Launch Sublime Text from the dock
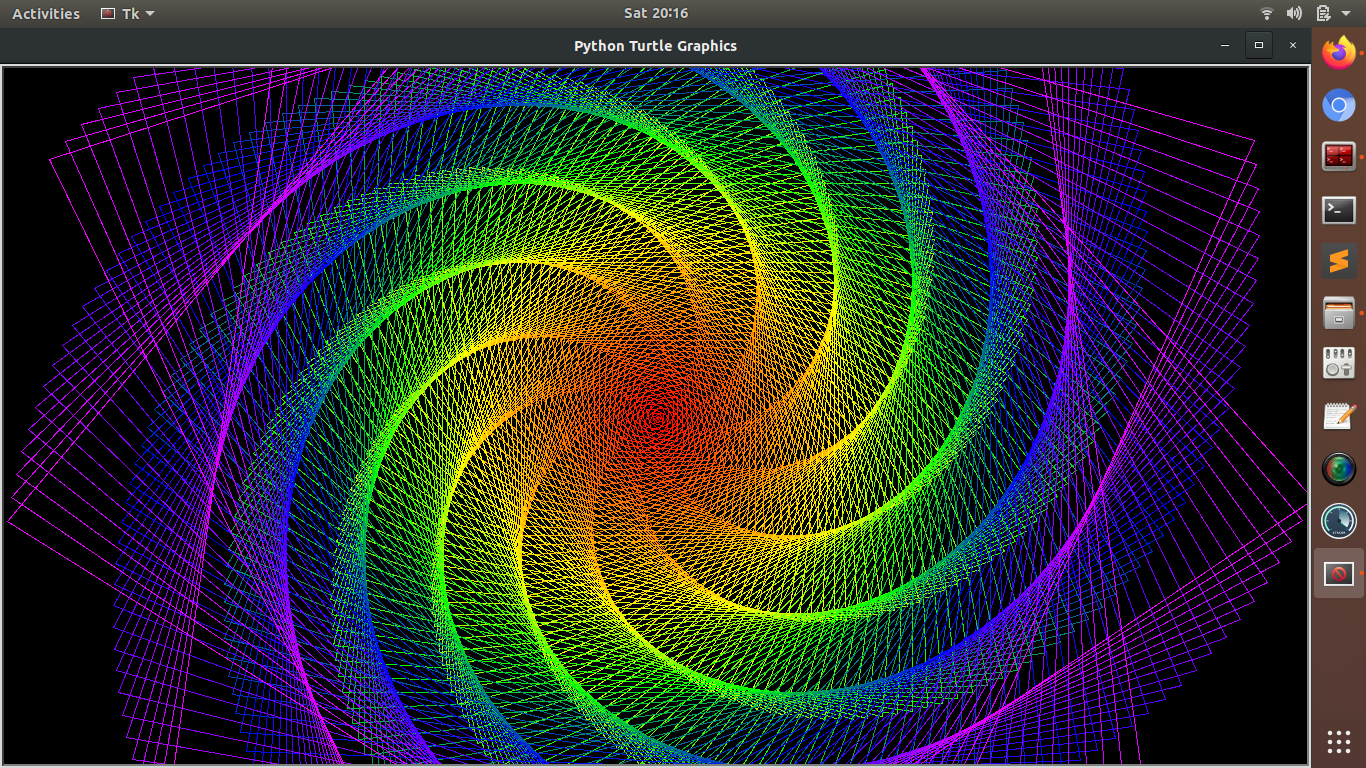1366x768 pixels. (1339, 261)
